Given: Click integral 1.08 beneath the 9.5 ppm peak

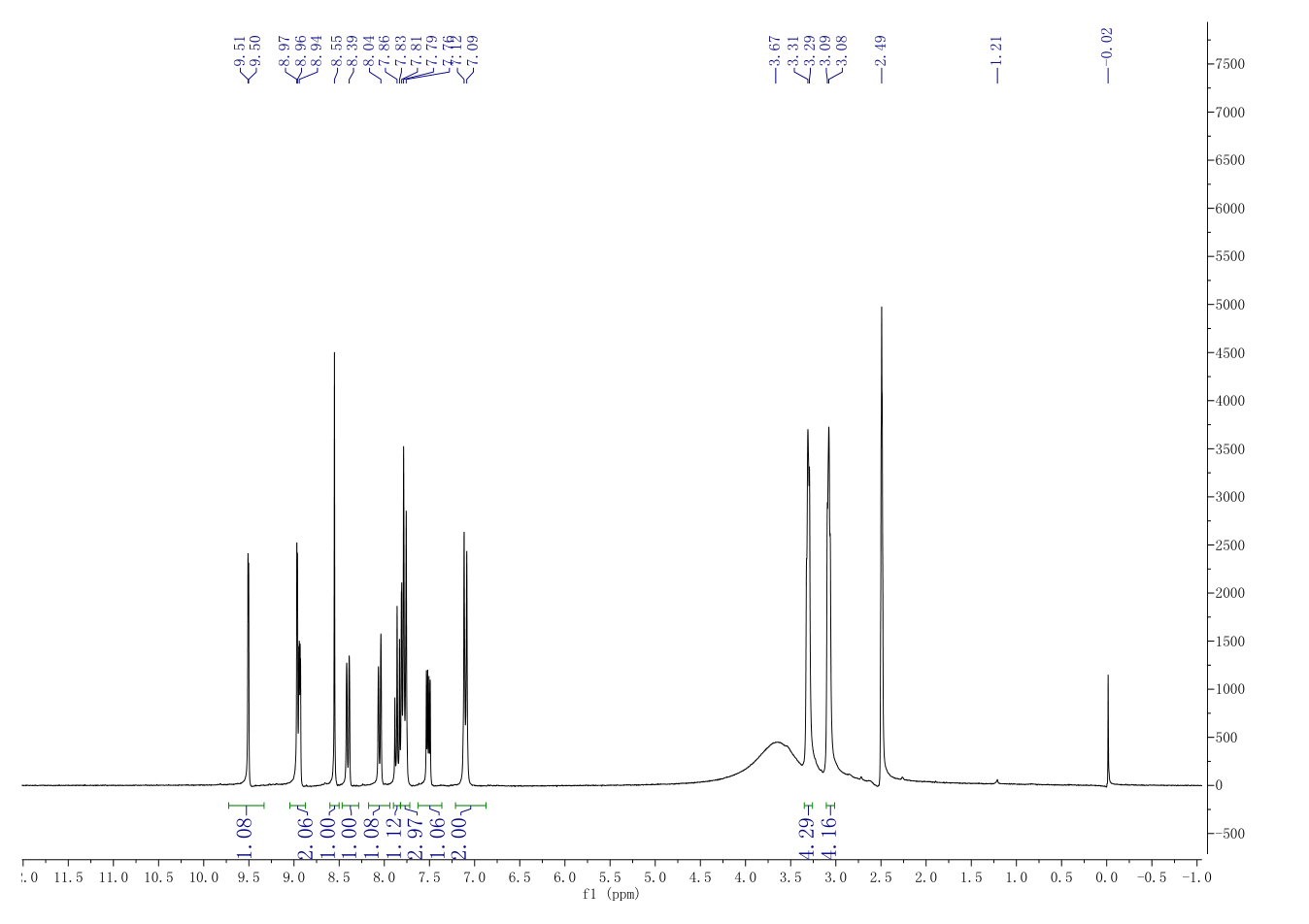Looking at the screenshot, I should coord(245,840).
